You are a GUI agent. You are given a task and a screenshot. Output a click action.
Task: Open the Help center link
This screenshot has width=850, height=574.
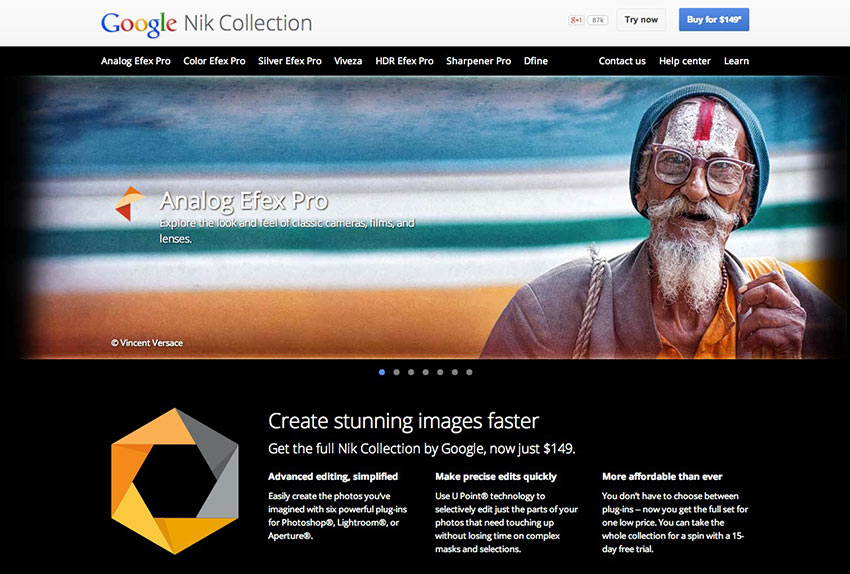685,61
